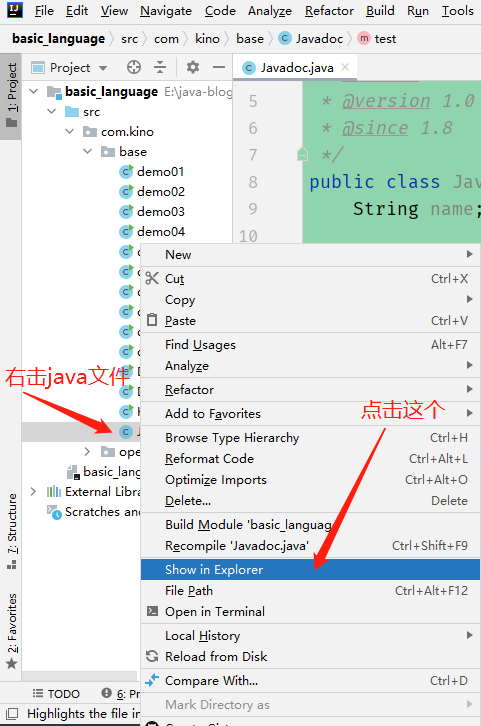Collapse the base package
Screen dimensions: 481x726
click(x=87, y=151)
